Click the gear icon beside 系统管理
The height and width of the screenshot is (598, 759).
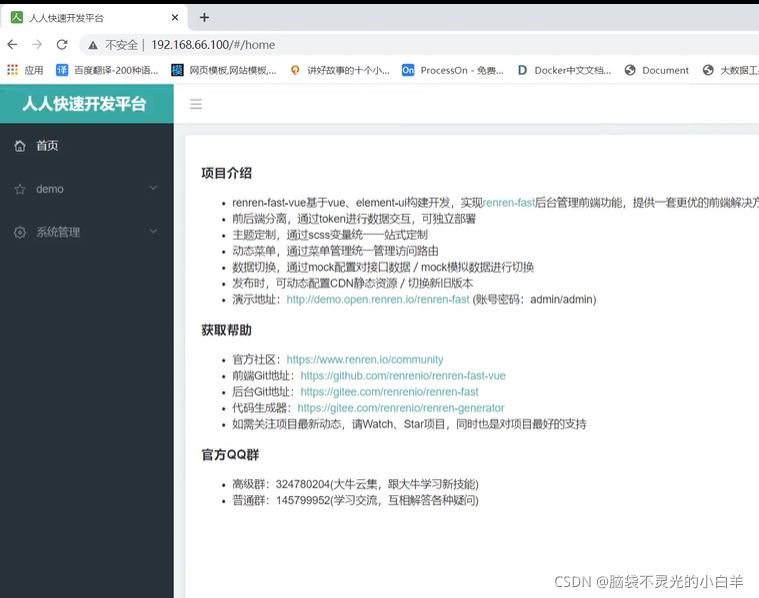[20, 232]
